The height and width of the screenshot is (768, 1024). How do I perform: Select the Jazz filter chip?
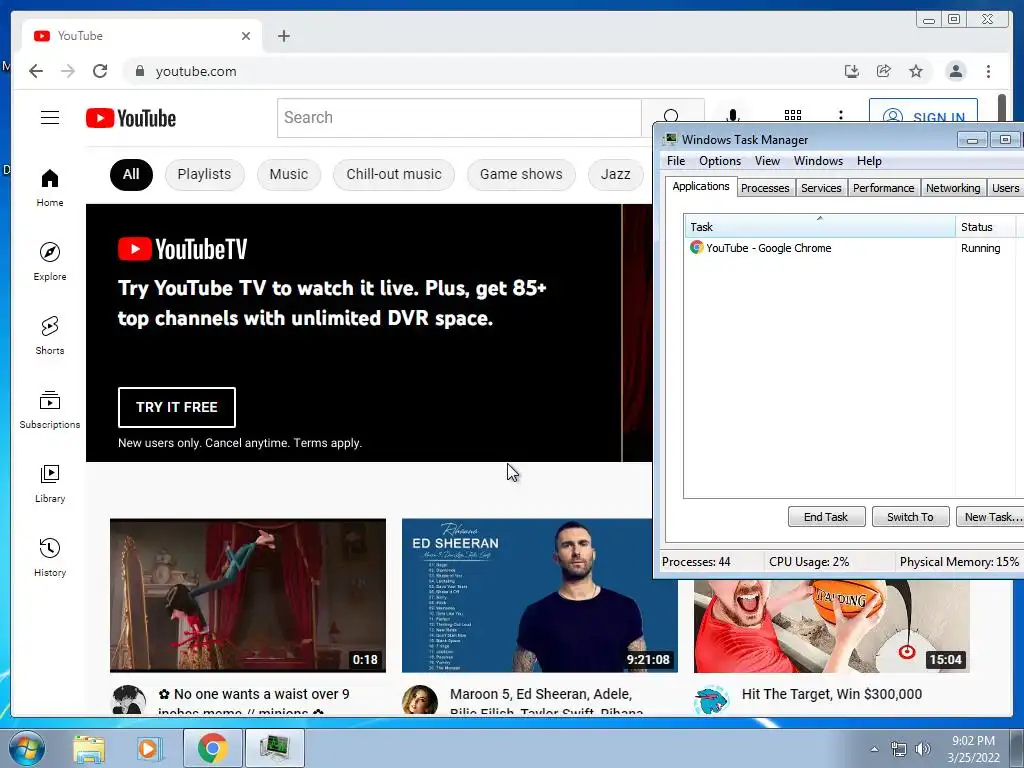point(616,174)
